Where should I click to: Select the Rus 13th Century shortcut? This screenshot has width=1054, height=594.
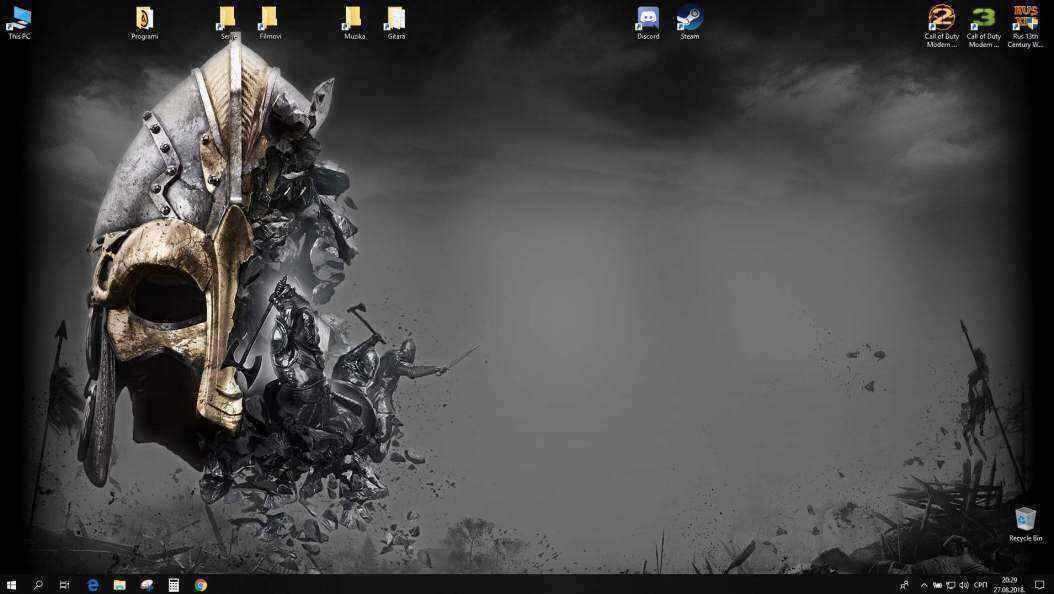1025,27
